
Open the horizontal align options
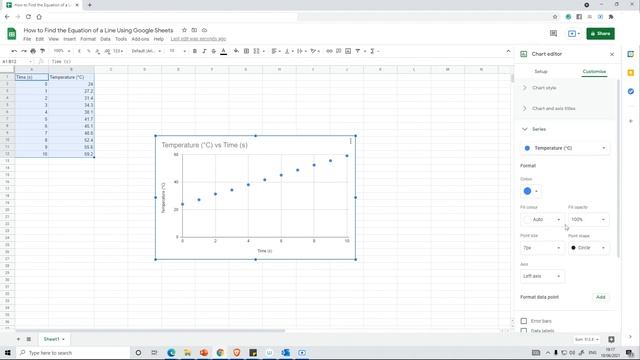pos(276,51)
